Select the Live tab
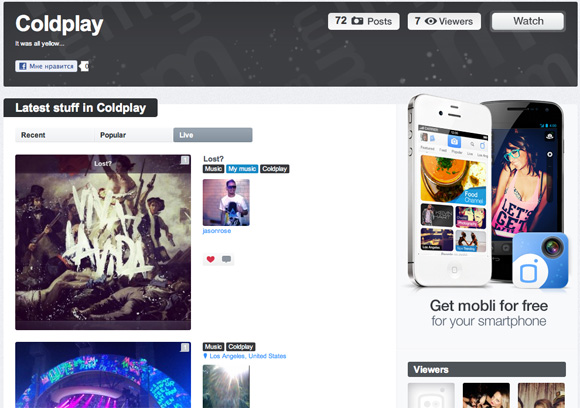This screenshot has width=580, height=408. pyautogui.click(x=213, y=135)
